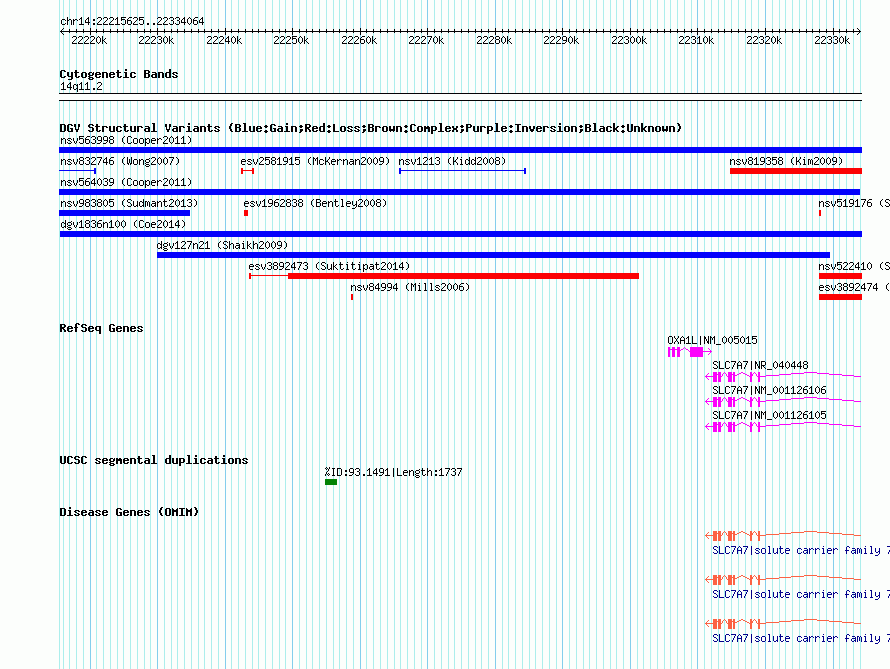Click the DGV Structural Variants track heading
Screen dimensions: 890x669
371,128
